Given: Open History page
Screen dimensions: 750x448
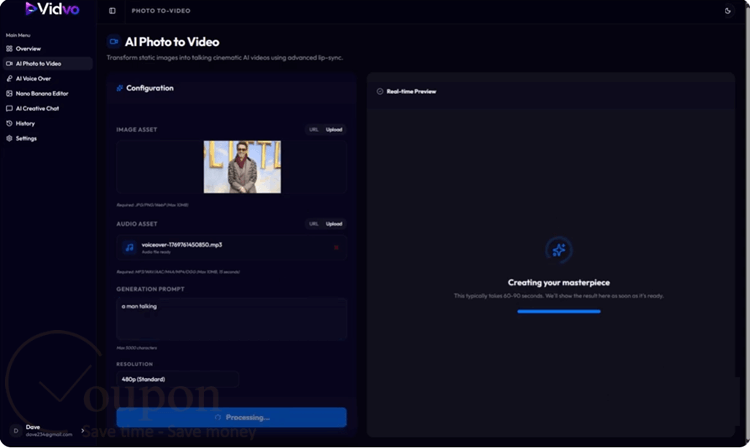Looking at the screenshot, I should [x=47, y=123].
